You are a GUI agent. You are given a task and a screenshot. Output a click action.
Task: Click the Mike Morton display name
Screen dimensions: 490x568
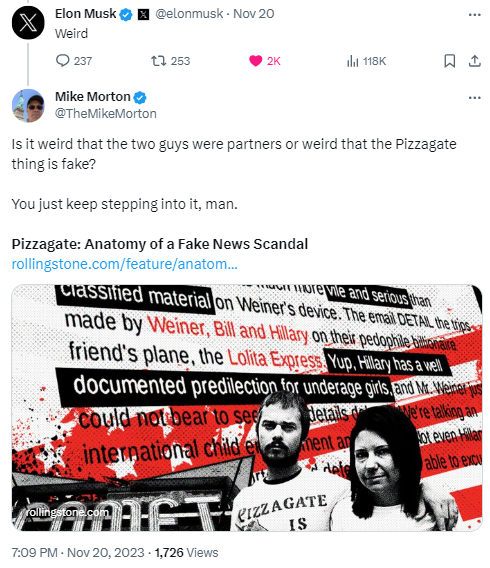[x=93, y=97]
